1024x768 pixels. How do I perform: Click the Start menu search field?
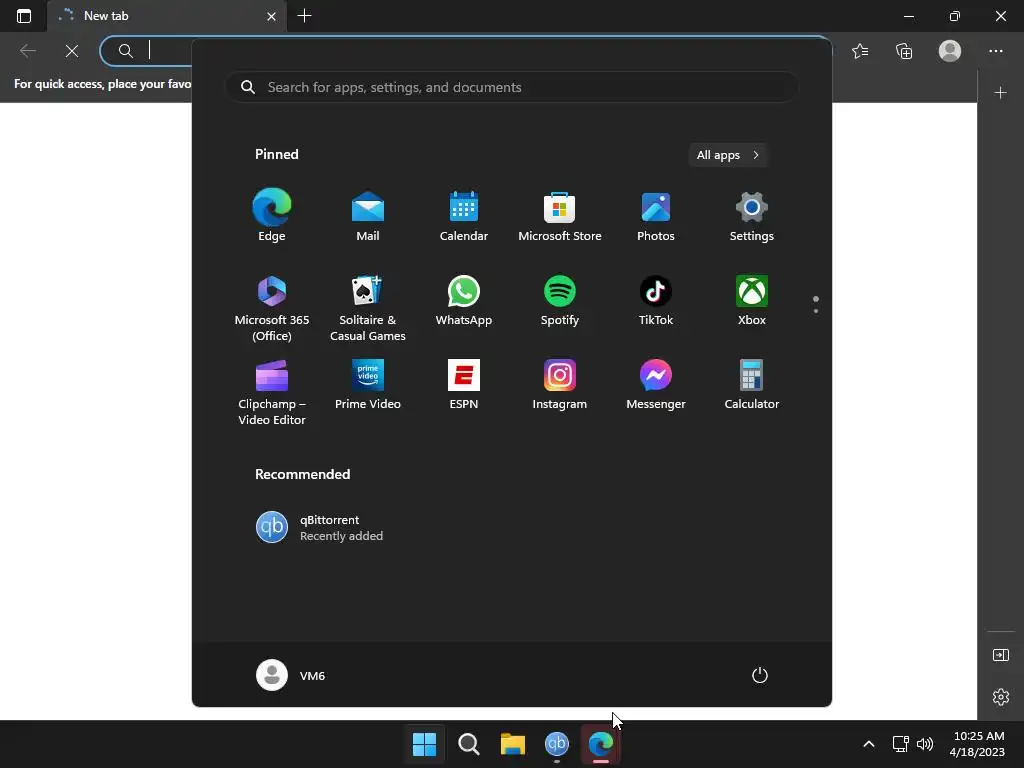click(x=512, y=87)
